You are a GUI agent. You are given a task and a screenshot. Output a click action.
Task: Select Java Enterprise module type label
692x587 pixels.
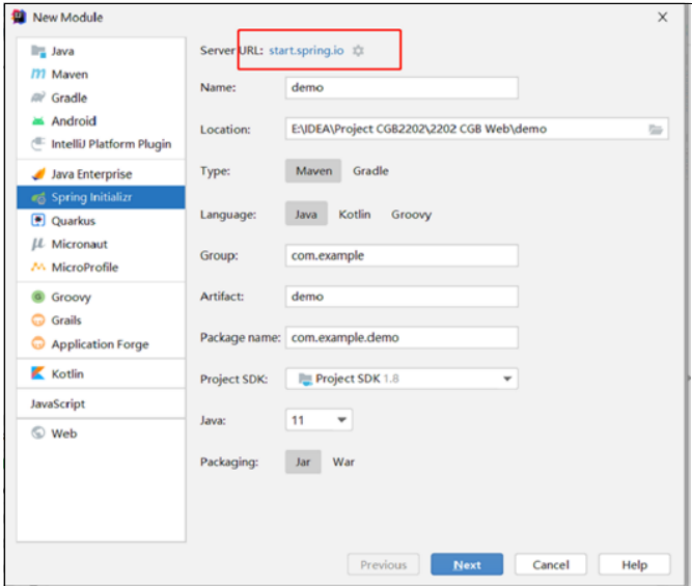[x=92, y=174]
